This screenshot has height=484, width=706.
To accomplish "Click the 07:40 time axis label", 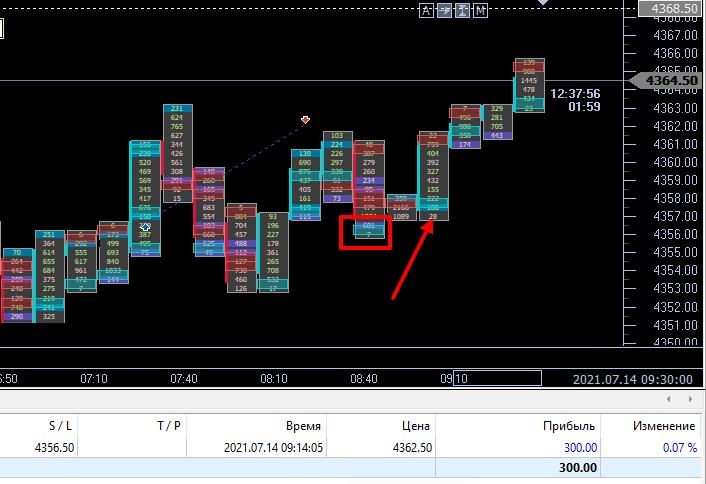I will click(x=184, y=379).
